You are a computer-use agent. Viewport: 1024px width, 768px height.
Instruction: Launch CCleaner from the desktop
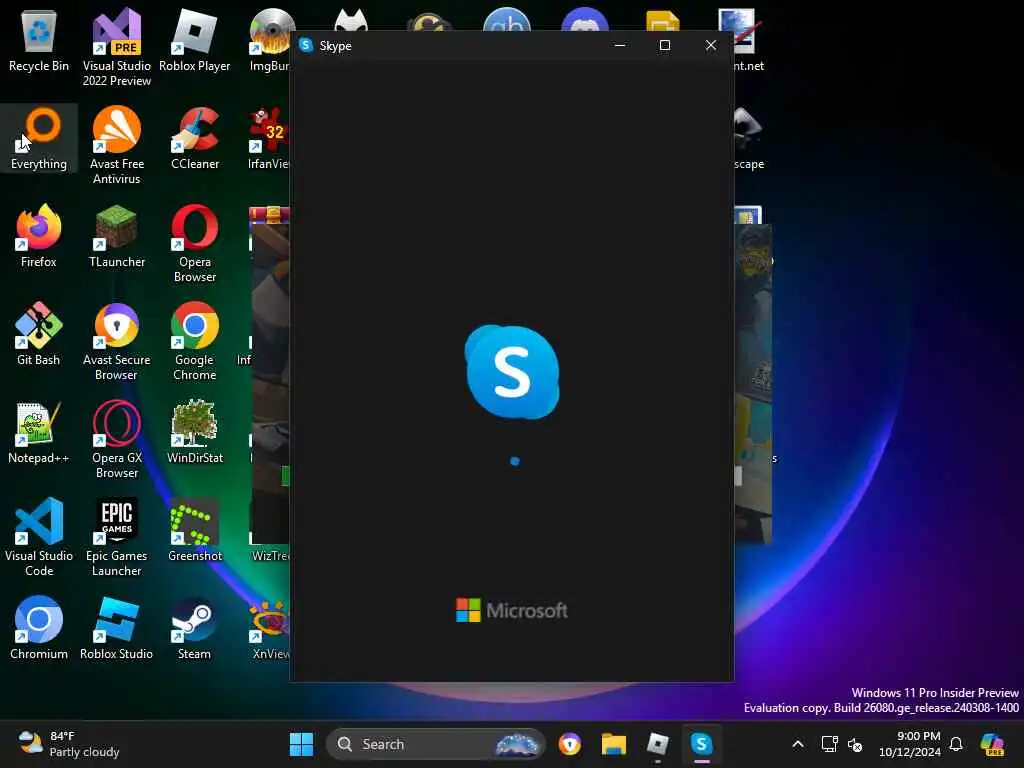coord(195,138)
